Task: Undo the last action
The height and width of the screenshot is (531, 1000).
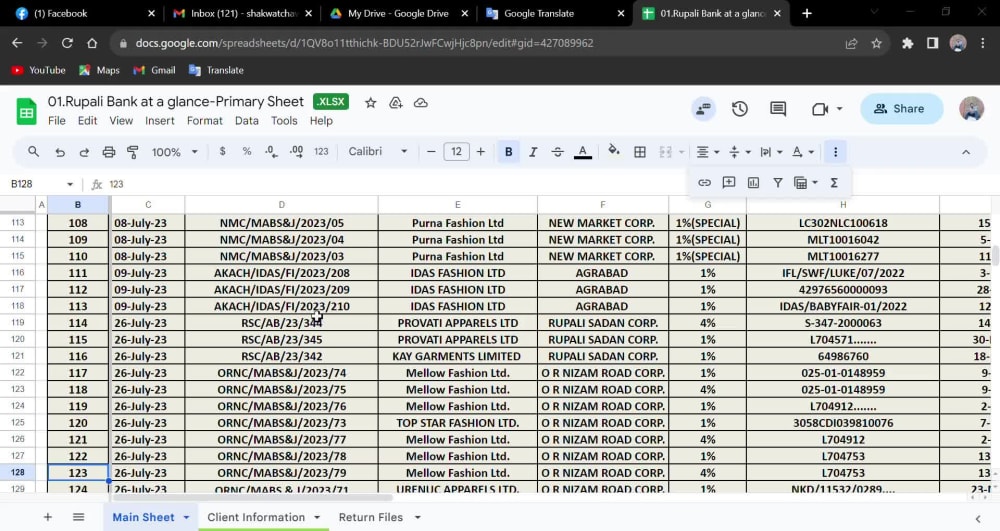Action: [60, 152]
